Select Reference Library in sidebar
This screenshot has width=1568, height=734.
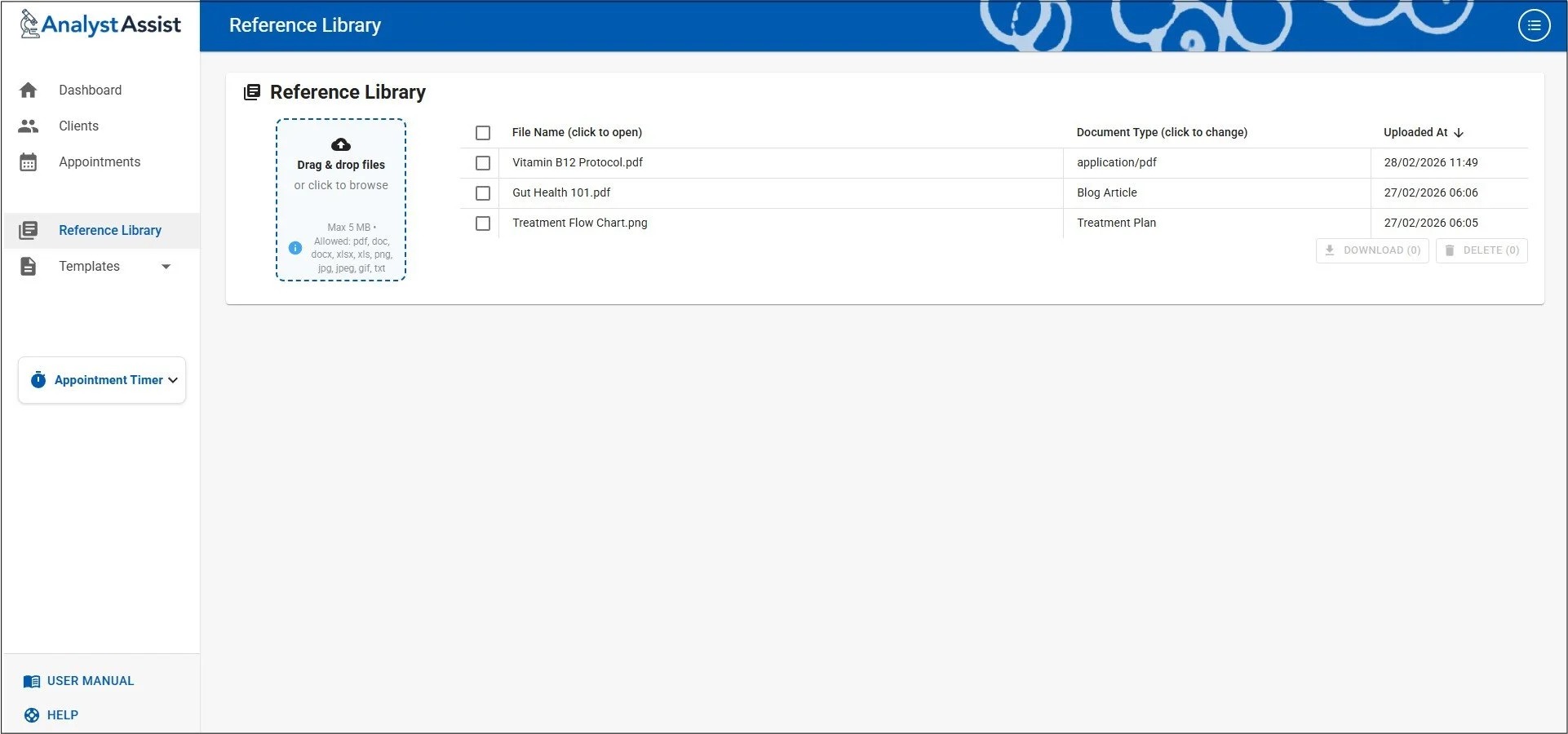[102, 231]
